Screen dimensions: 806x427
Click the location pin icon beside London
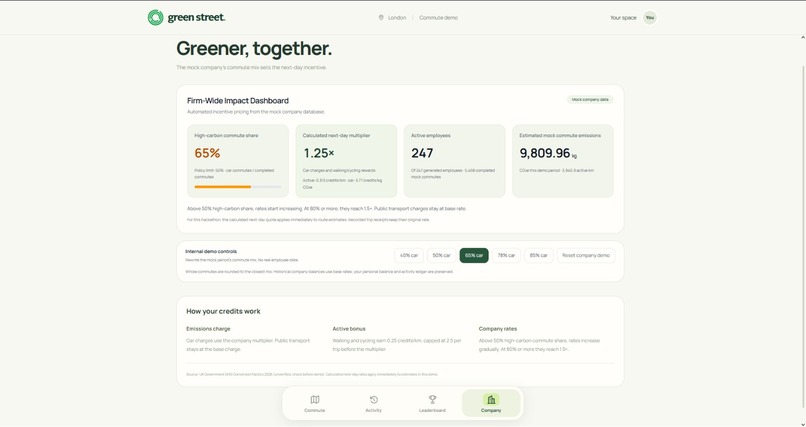[381, 17]
